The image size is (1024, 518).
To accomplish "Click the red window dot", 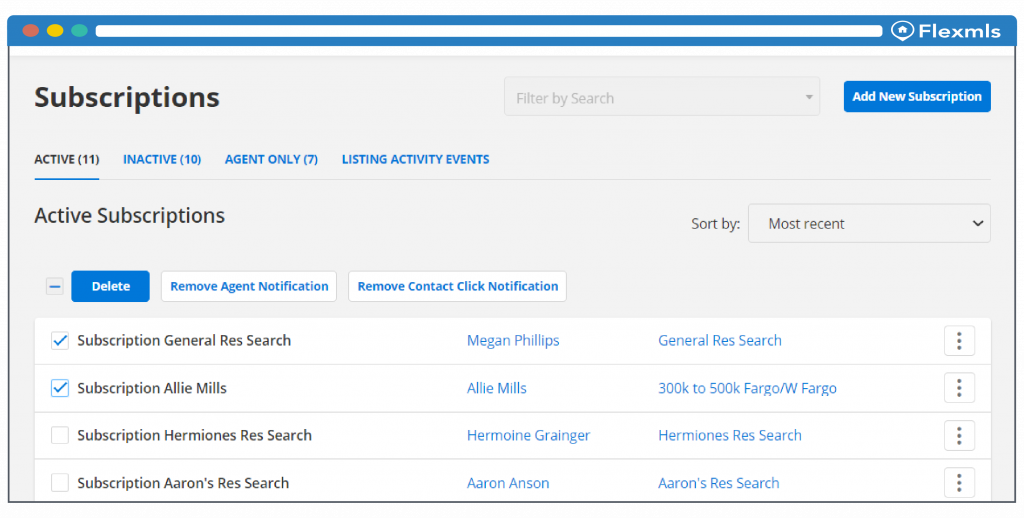I will pyautogui.click(x=31, y=31).
